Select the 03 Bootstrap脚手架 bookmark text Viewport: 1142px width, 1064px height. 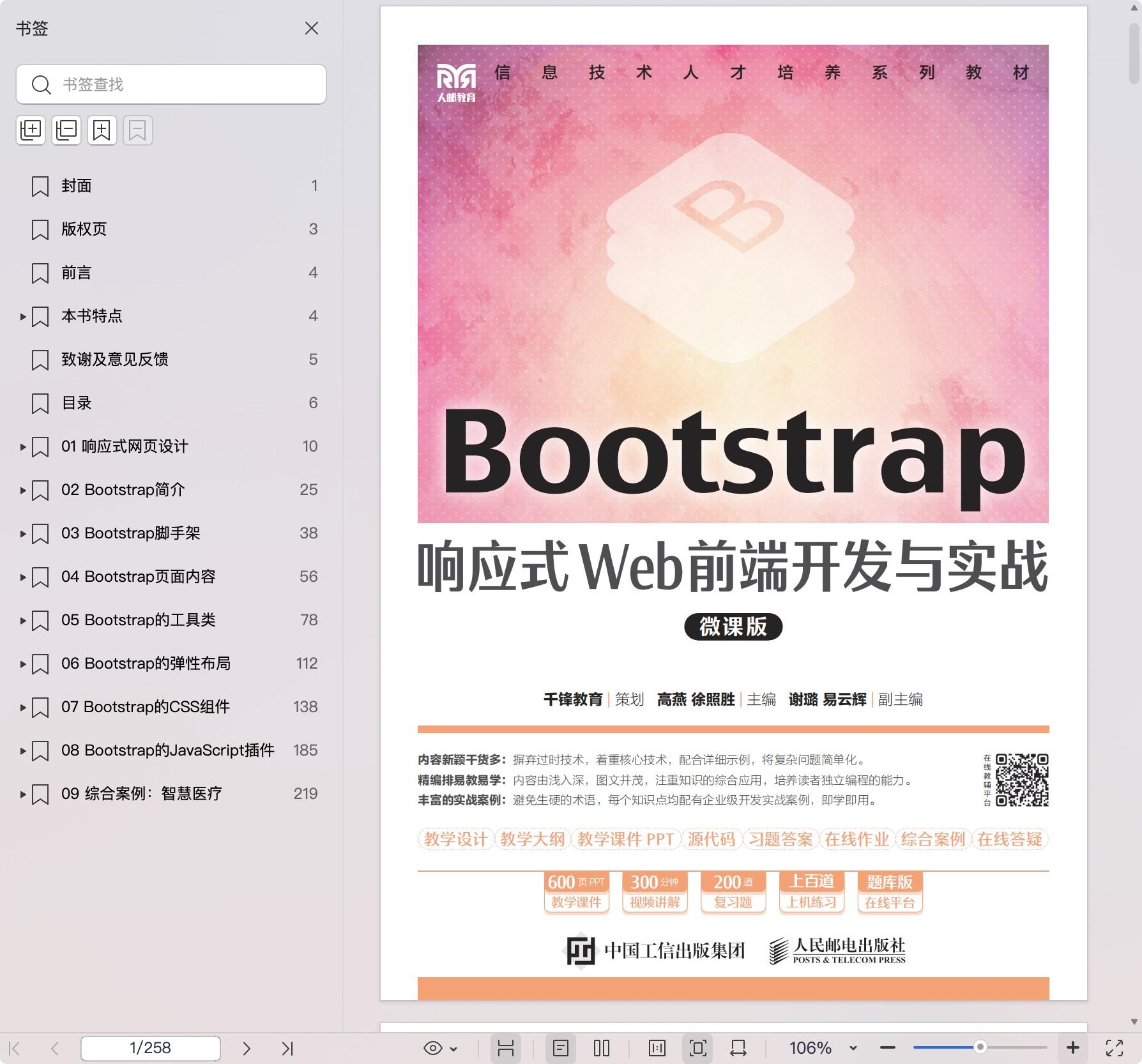point(131,533)
